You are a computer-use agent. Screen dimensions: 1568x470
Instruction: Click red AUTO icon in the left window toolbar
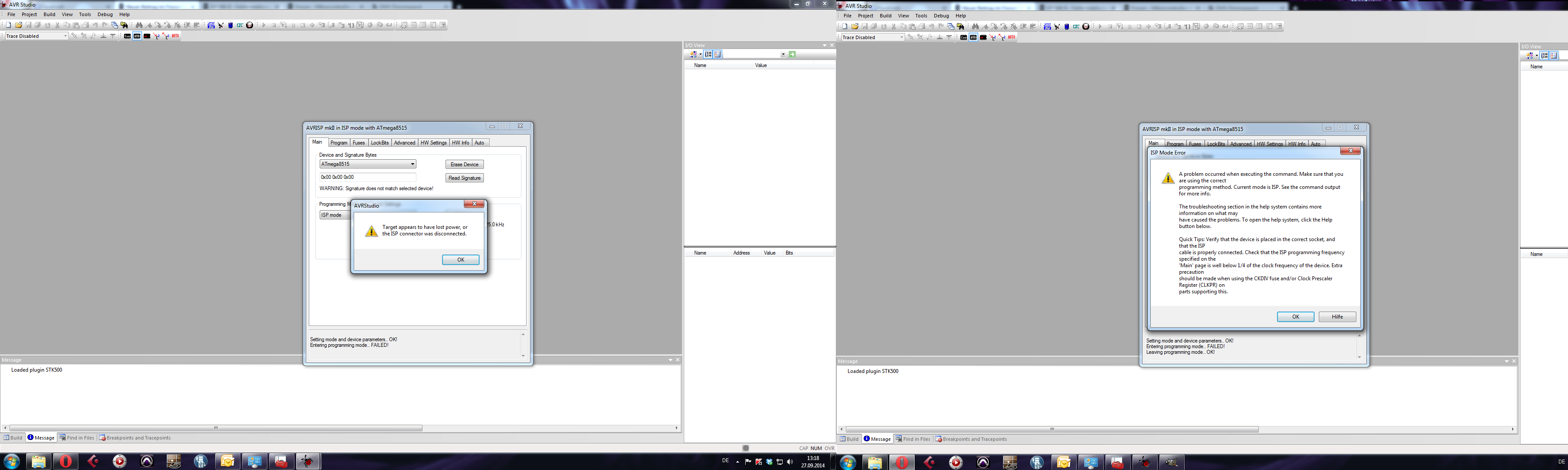(175, 36)
